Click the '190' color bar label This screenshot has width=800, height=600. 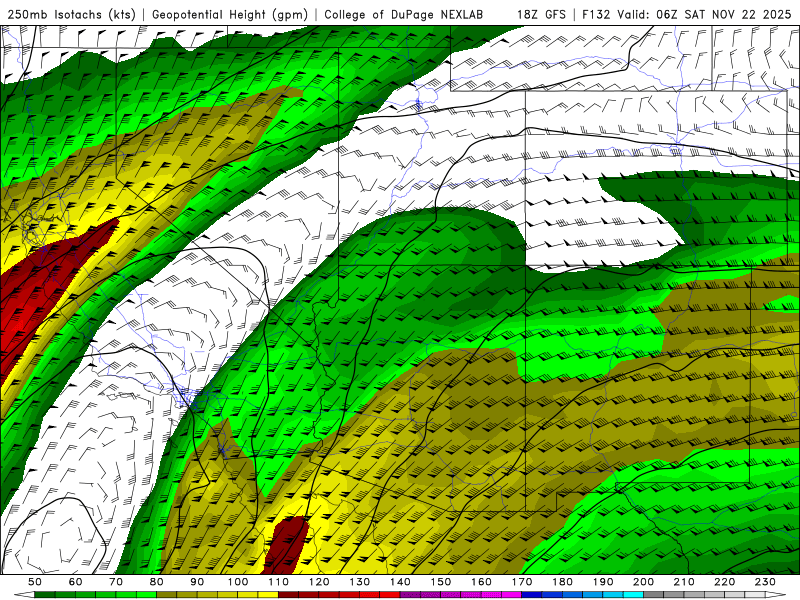tap(603, 582)
